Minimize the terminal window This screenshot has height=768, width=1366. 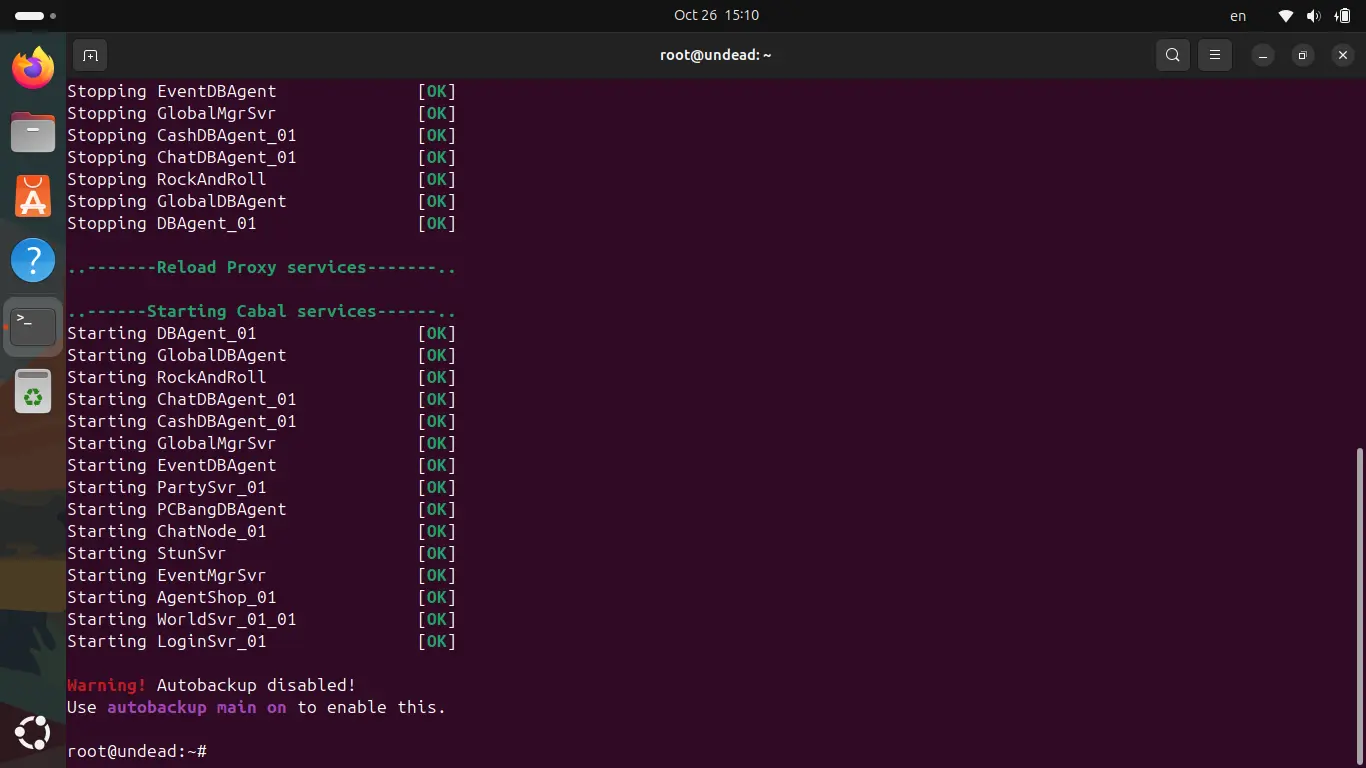coord(1263,55)
